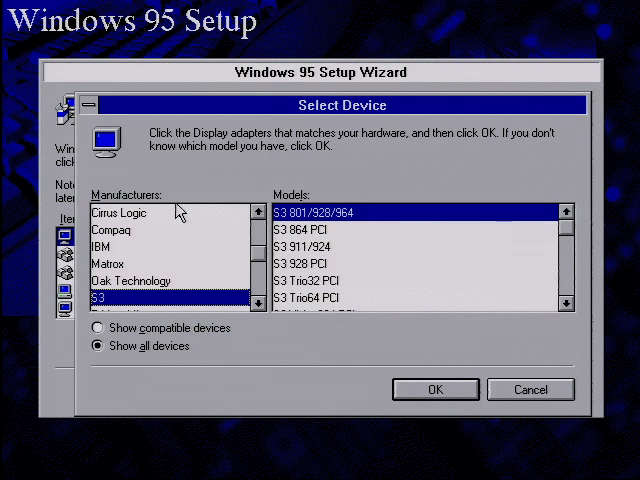This screenshot has width=640, height=480.
Task: Click the computer icon second from bottom in wizard item list
Action: coord(65,291)
